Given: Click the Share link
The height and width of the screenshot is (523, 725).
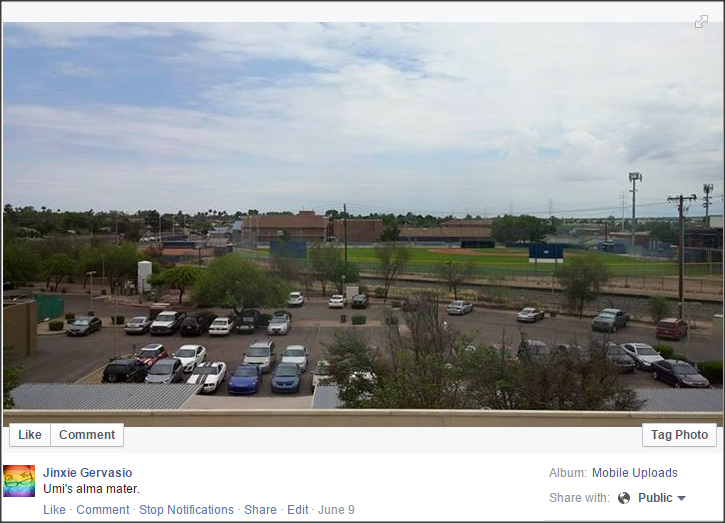Looking at the screenshot, I should pos(260,510).
